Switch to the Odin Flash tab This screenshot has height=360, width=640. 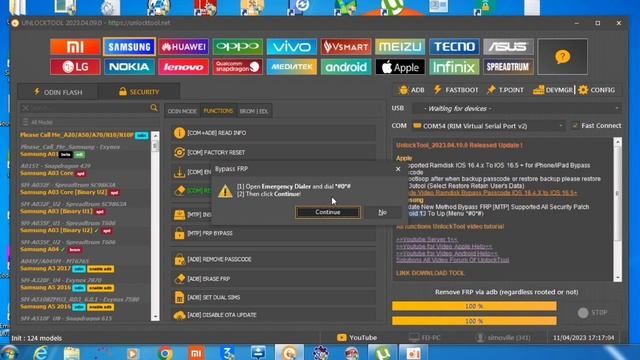tap(58, 92)
